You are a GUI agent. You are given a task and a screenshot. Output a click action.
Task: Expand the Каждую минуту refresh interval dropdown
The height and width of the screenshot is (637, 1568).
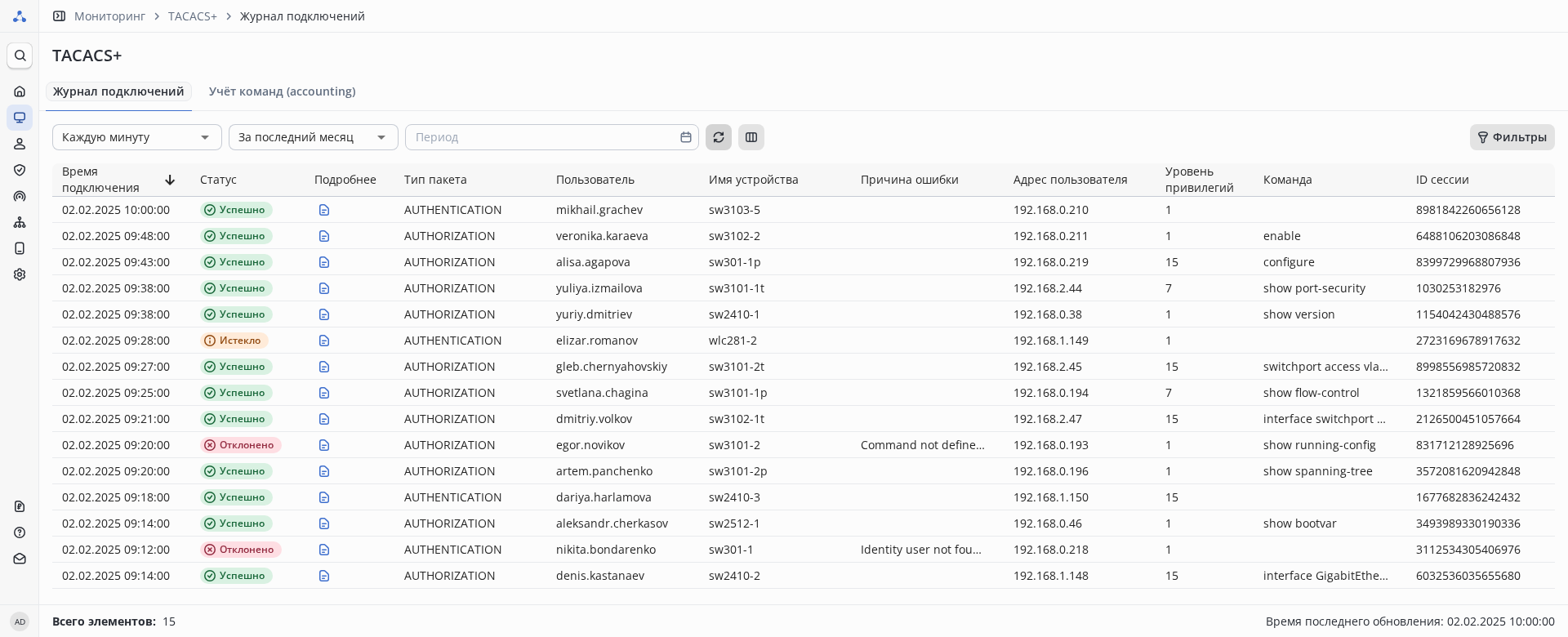(137, 137)
